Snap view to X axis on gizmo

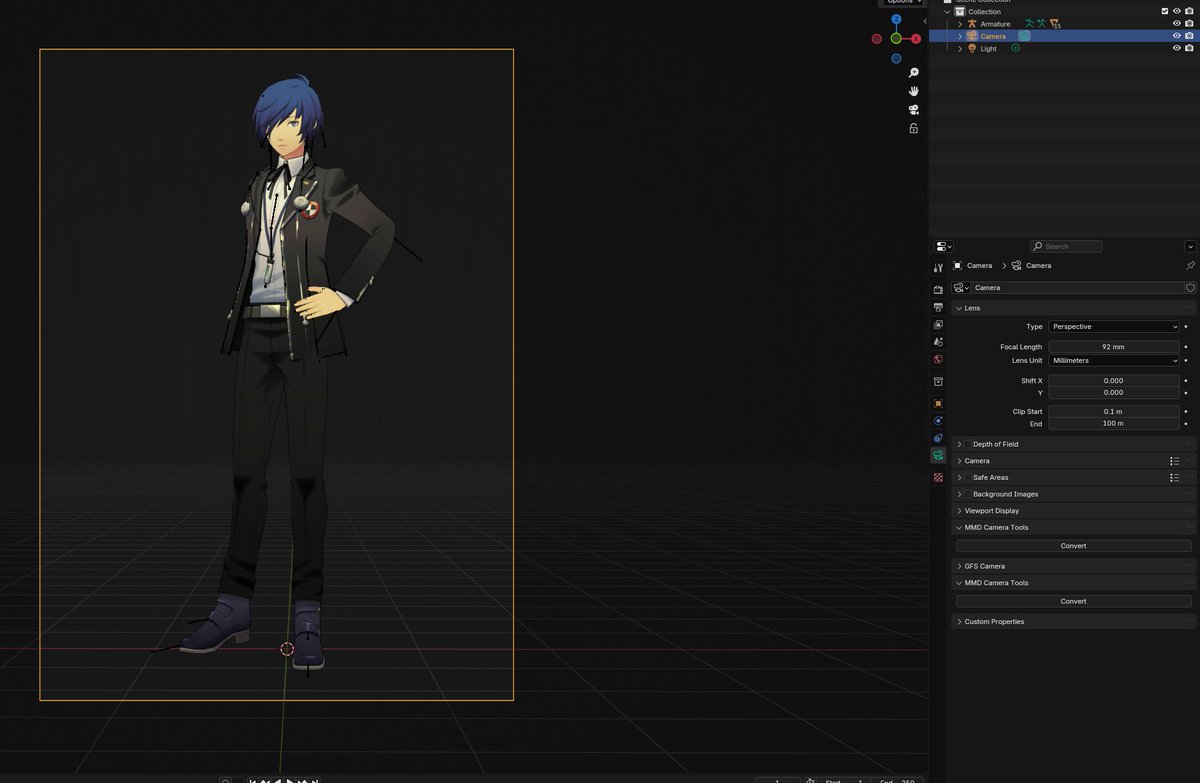pyautogui.click(x=915, y=38)
